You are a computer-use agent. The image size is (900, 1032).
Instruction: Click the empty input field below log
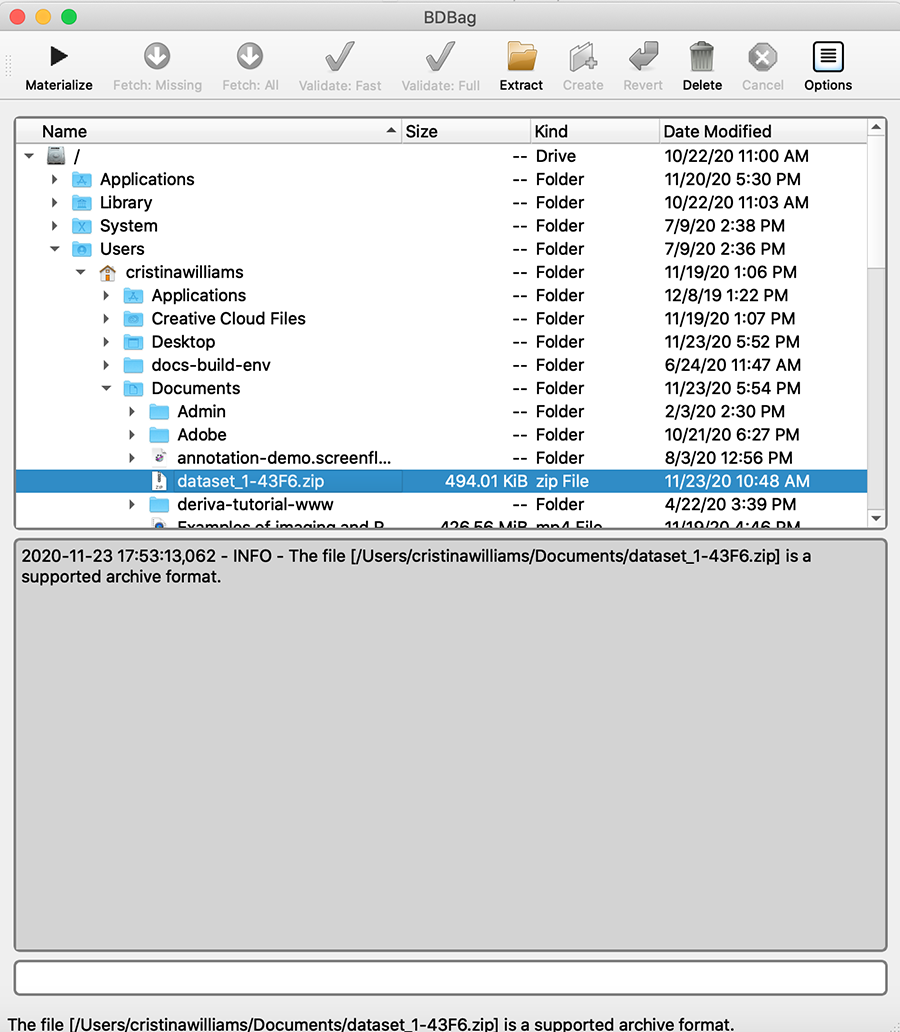[x=450, y=978]
